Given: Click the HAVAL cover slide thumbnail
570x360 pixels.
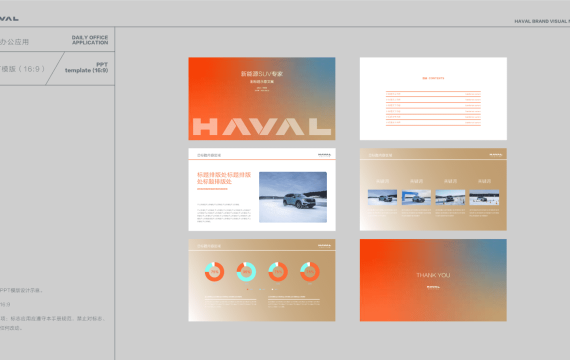Looking at the screenshot, I should [262, 99].
